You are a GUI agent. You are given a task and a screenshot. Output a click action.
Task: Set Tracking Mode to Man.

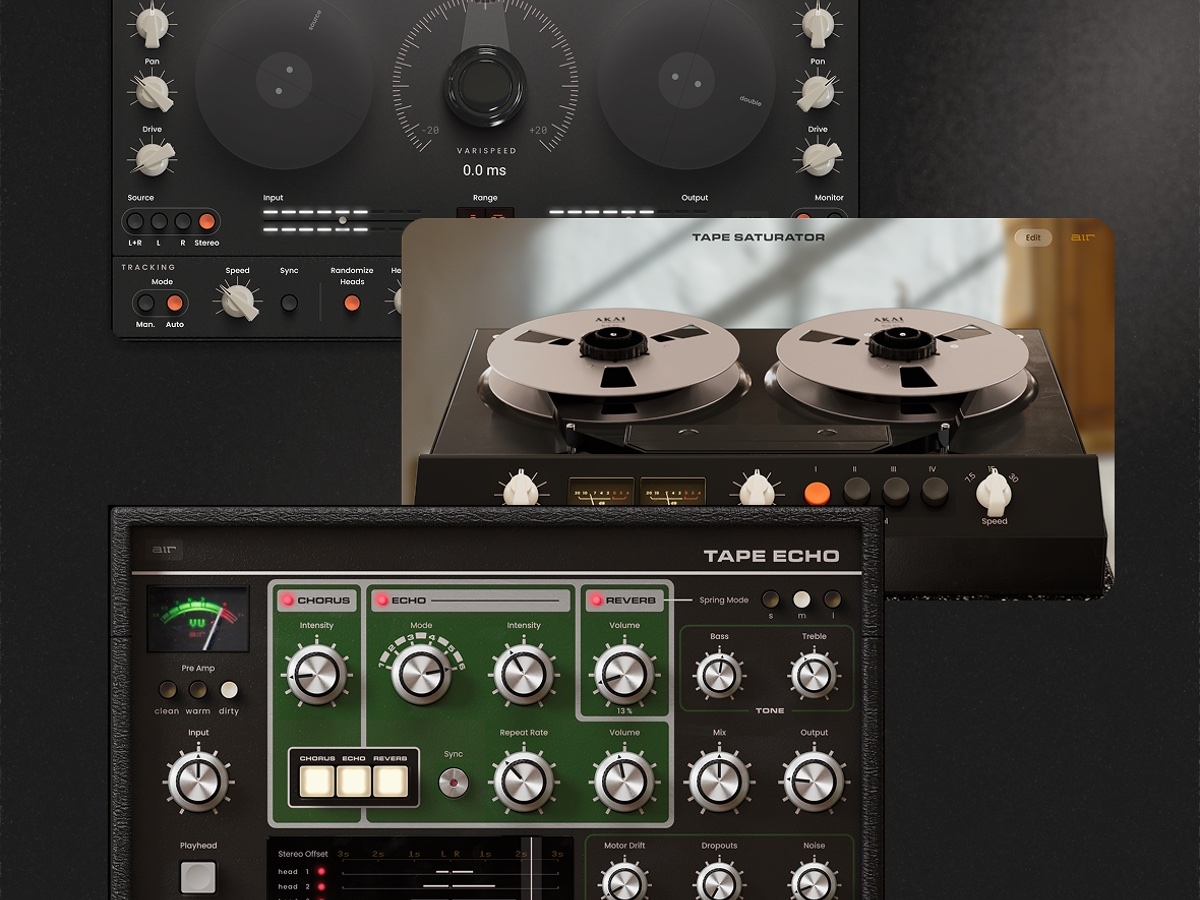[x=146, y=303]
